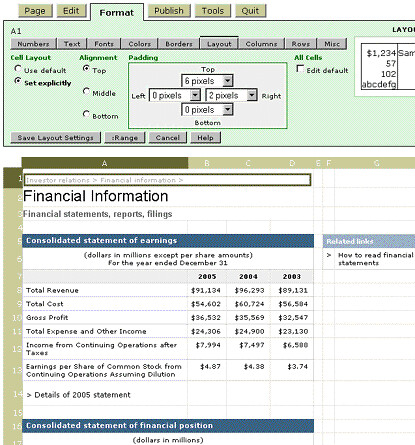Click the $32,547 gross profit cell
Image resolution: width=415 pixels, height=445 pixels.
292,318
